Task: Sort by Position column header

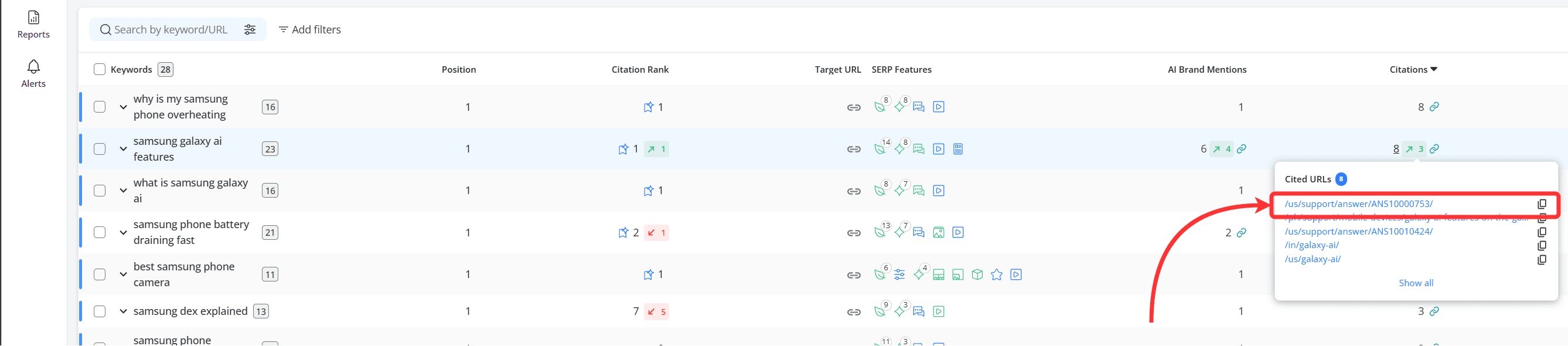Action: pos(458,69)
